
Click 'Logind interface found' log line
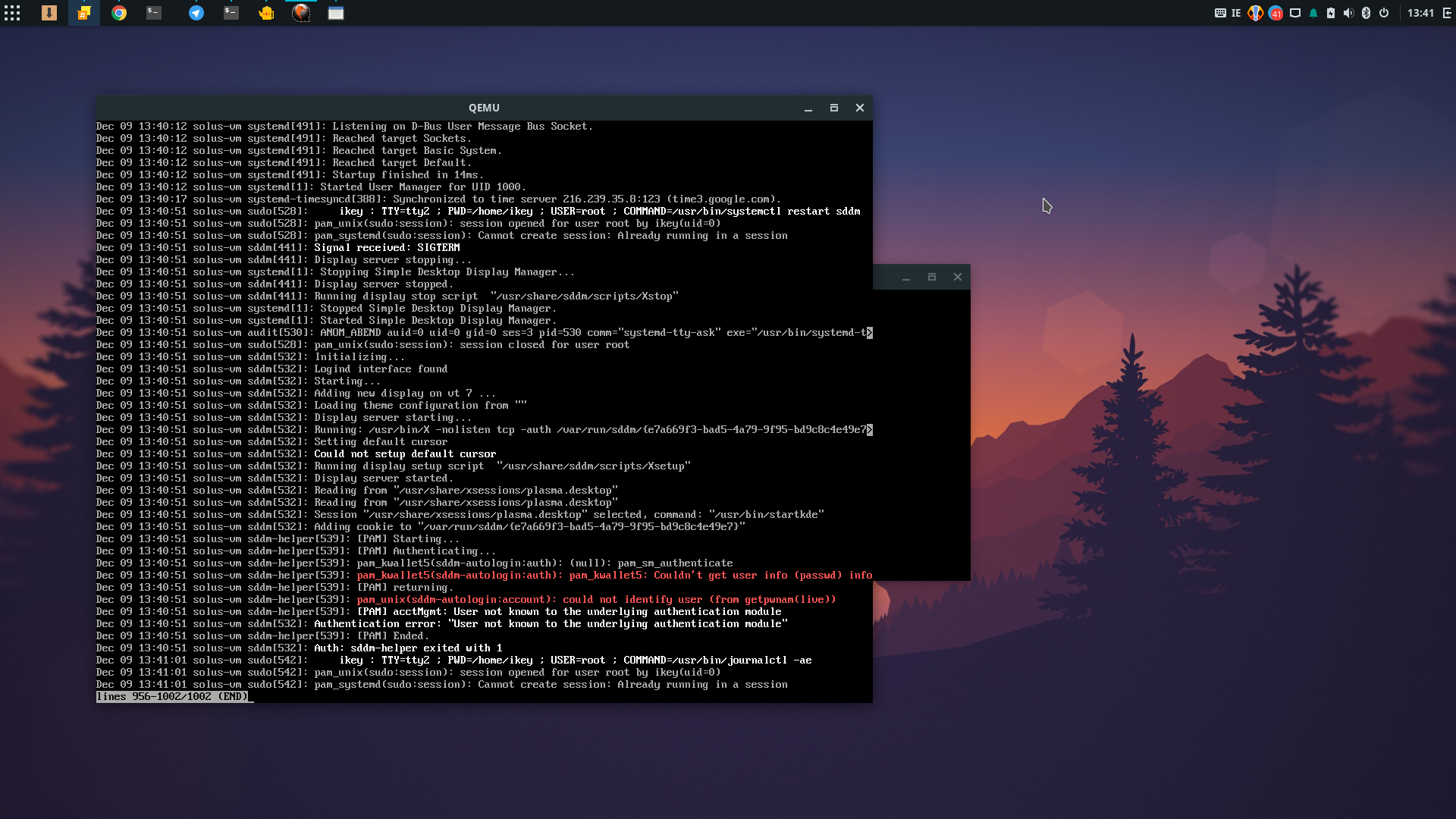point(272,369)
